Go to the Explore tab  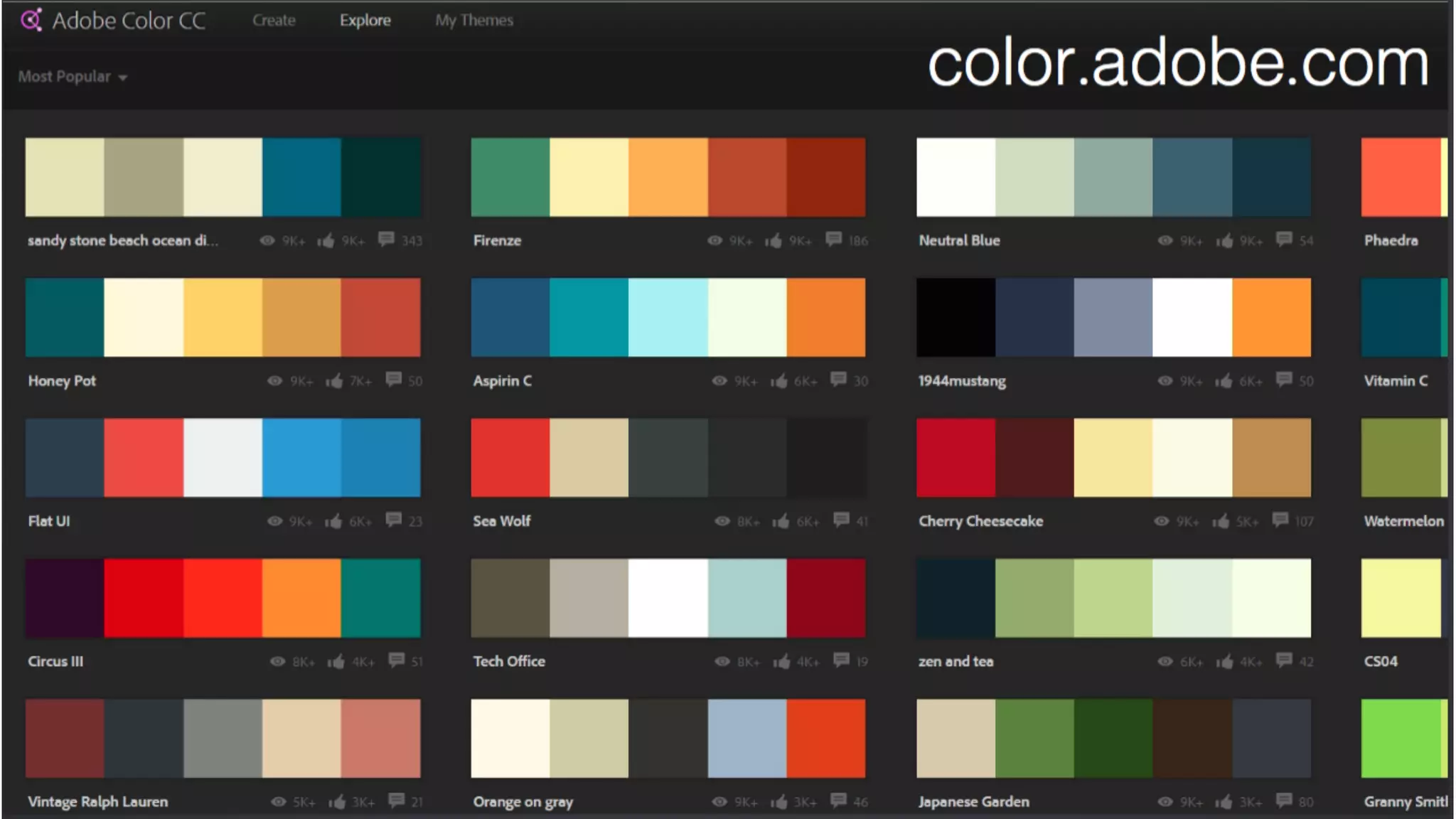click(365, 21)
